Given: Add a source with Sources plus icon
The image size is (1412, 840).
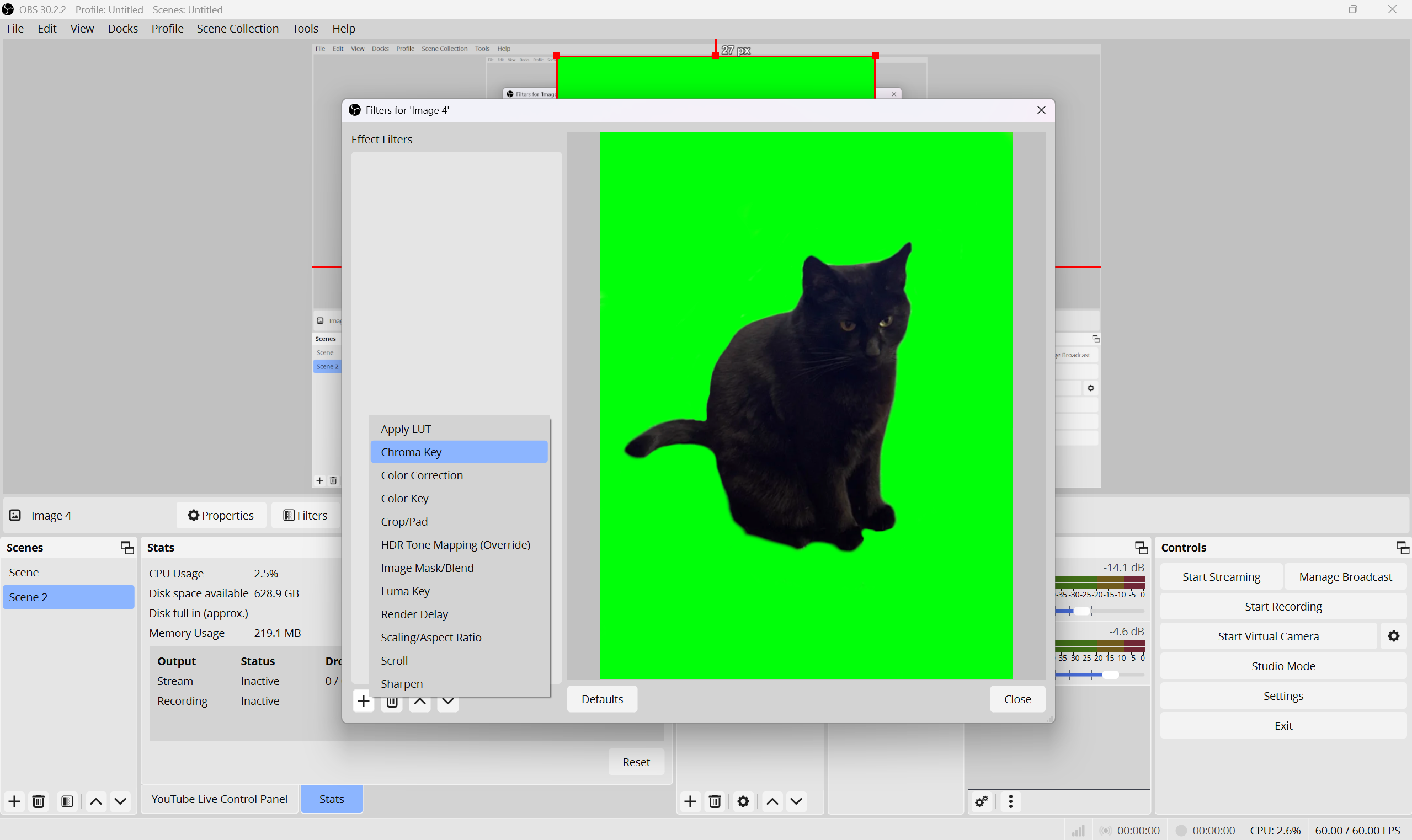Looking at the screenshot, I should click(690, 801).
